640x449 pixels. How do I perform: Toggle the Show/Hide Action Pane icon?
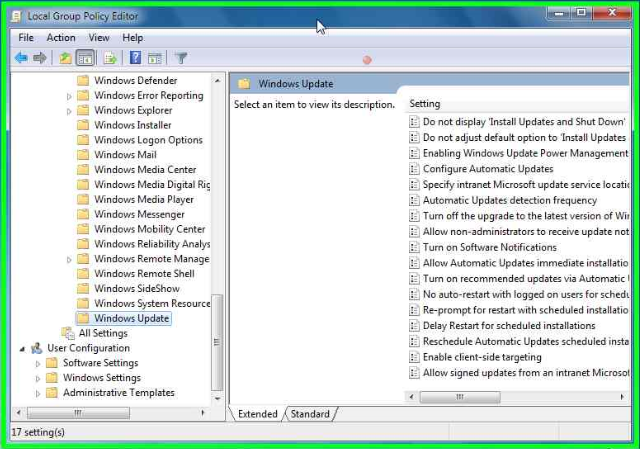pyautogui.click(x=155, y=58)
